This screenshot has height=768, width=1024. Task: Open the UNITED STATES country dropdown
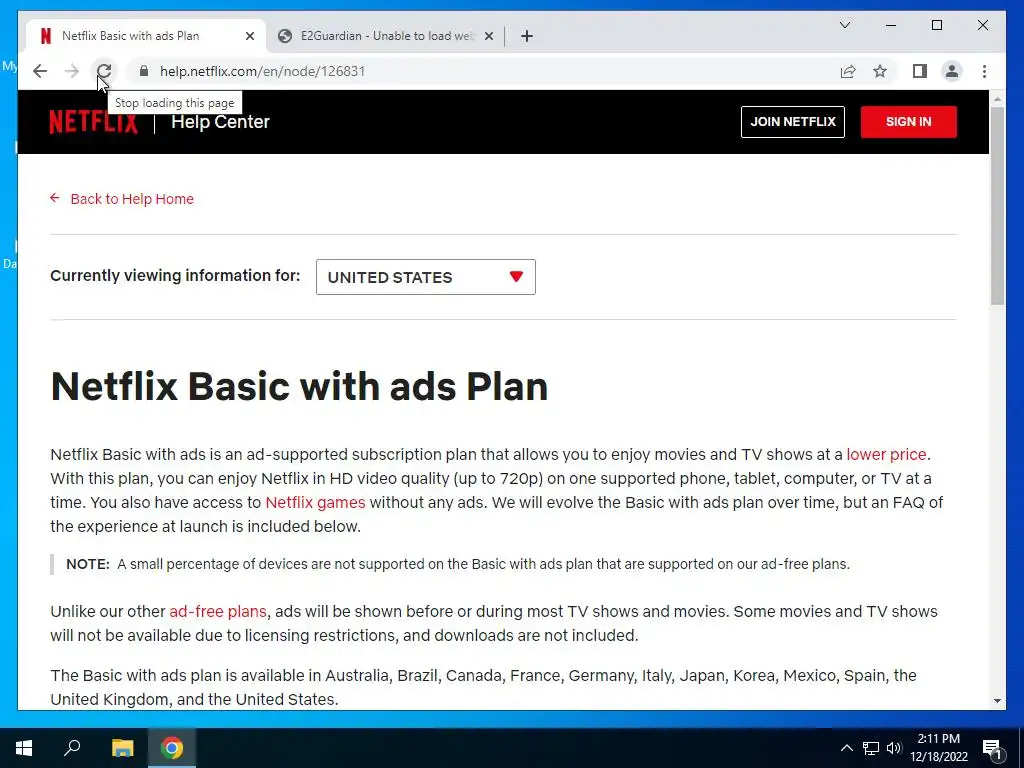point(426,277)
